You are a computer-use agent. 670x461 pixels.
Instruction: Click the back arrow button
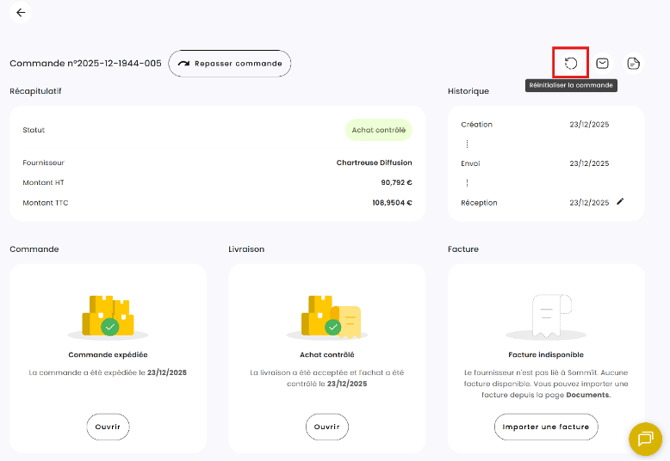point(21,13)
